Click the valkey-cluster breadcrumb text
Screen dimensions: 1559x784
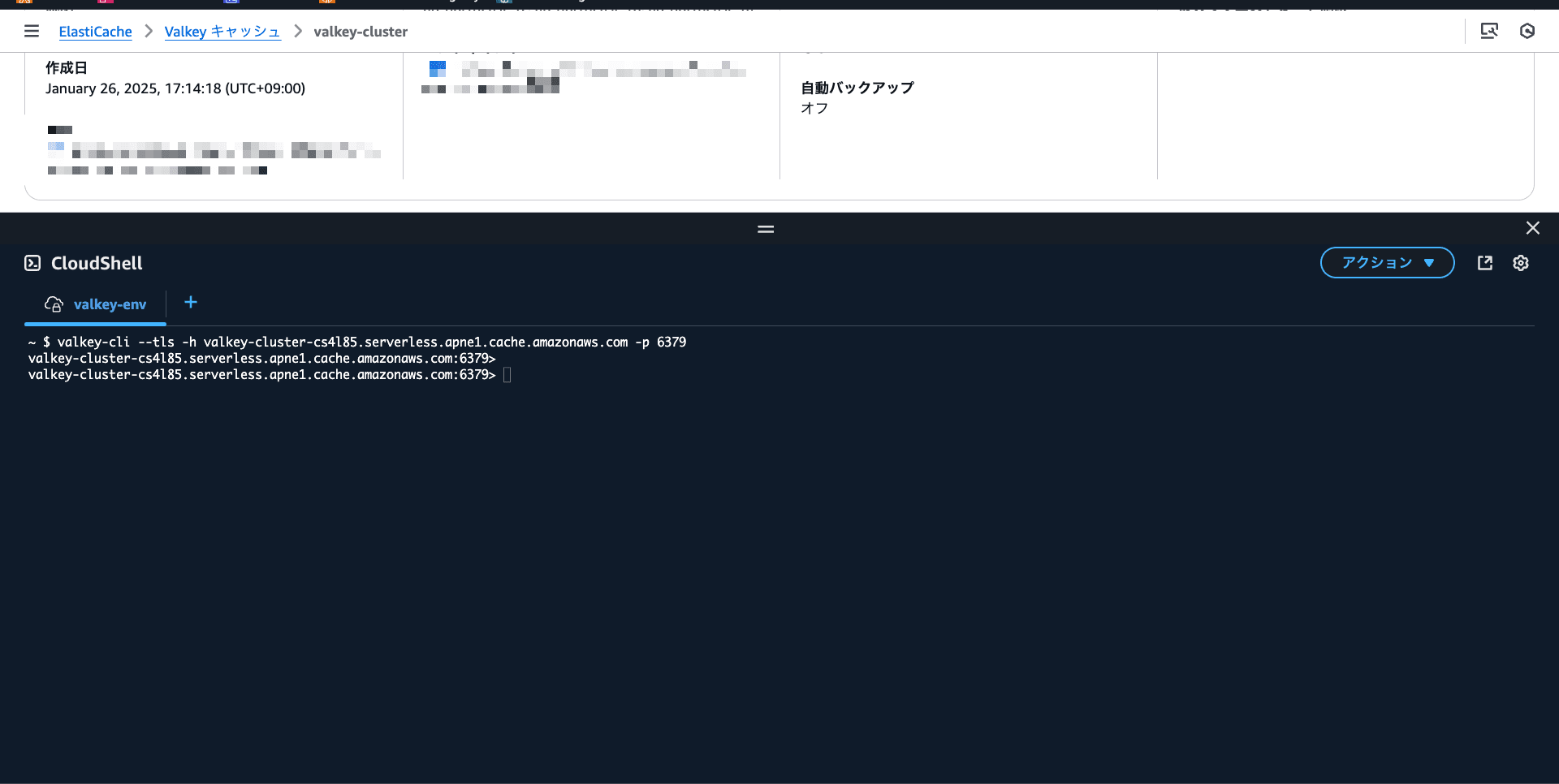click(x=361, y=32)
